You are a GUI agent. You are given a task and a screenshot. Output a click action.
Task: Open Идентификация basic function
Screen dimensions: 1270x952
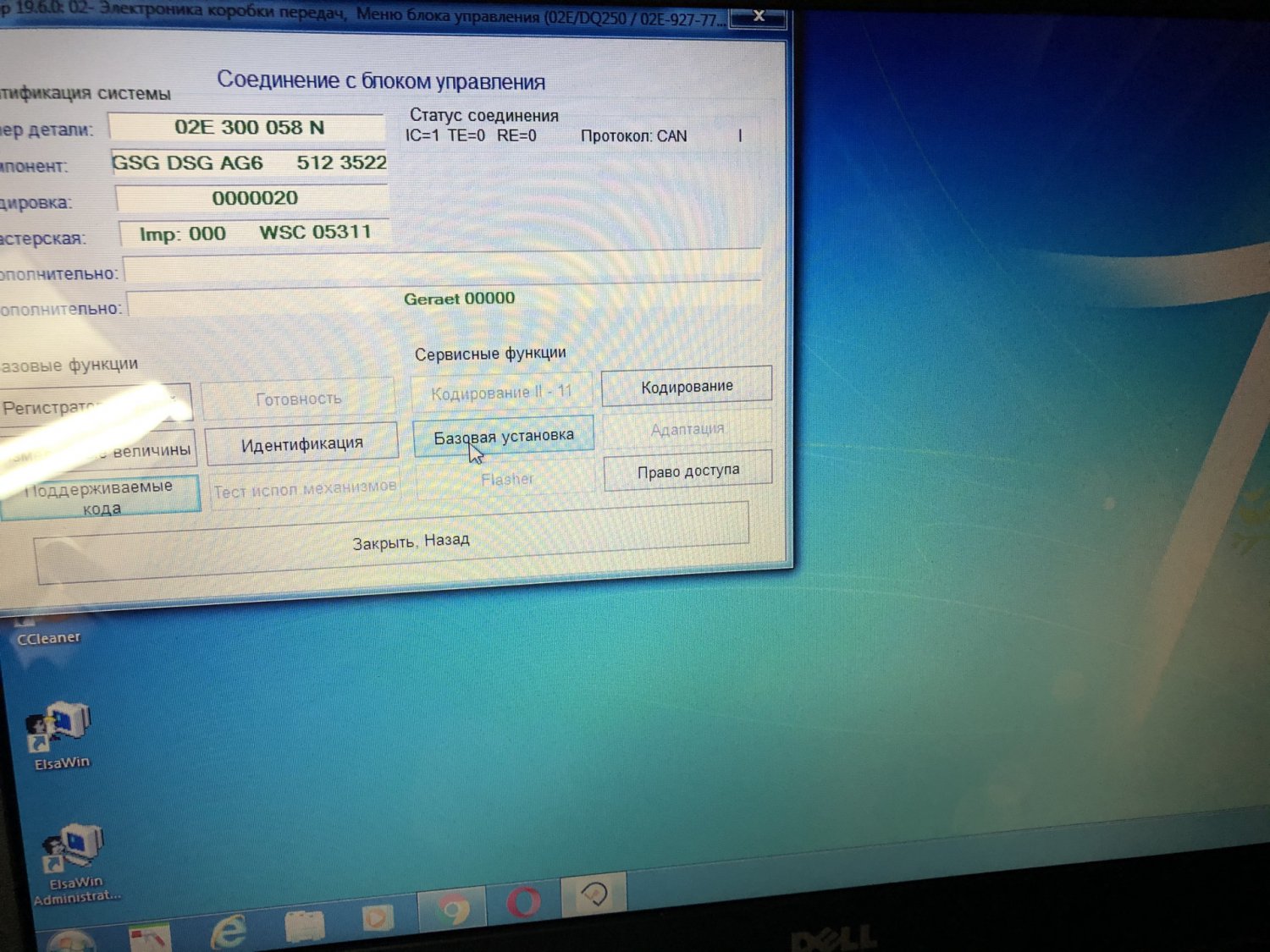point(301,443)
